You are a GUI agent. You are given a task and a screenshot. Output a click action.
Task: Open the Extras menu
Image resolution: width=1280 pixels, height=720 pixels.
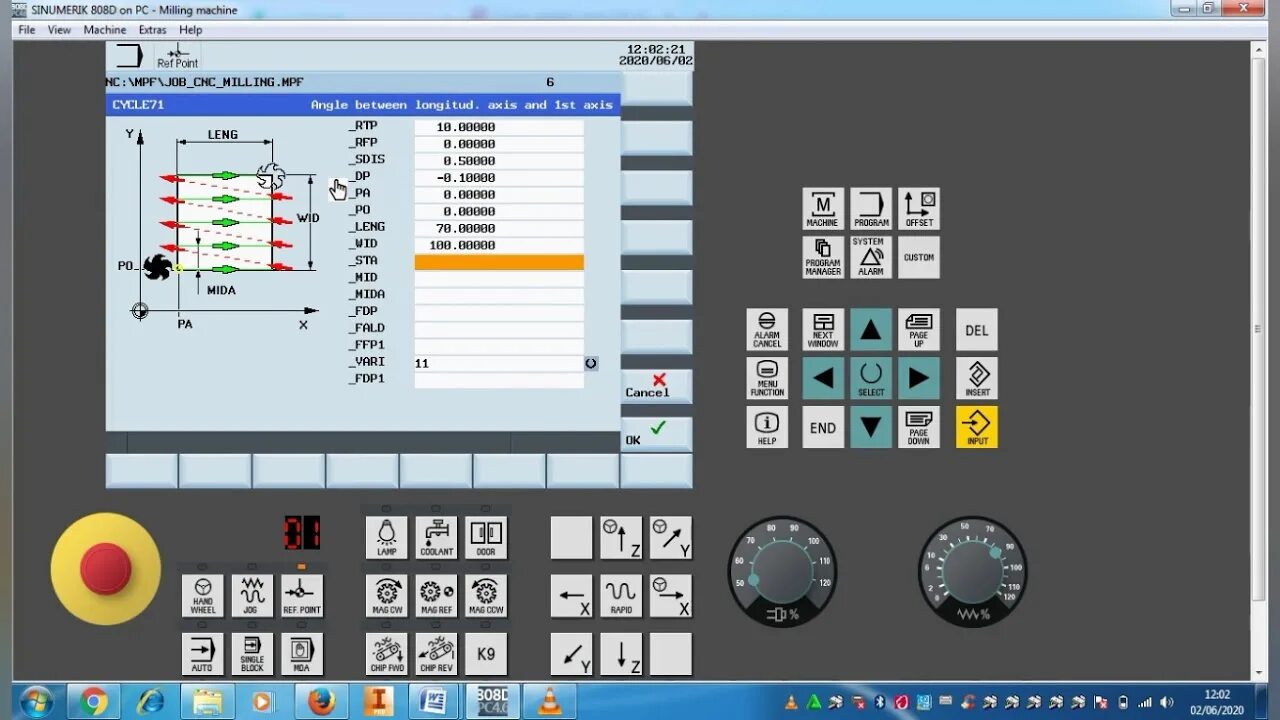[153, 30]
